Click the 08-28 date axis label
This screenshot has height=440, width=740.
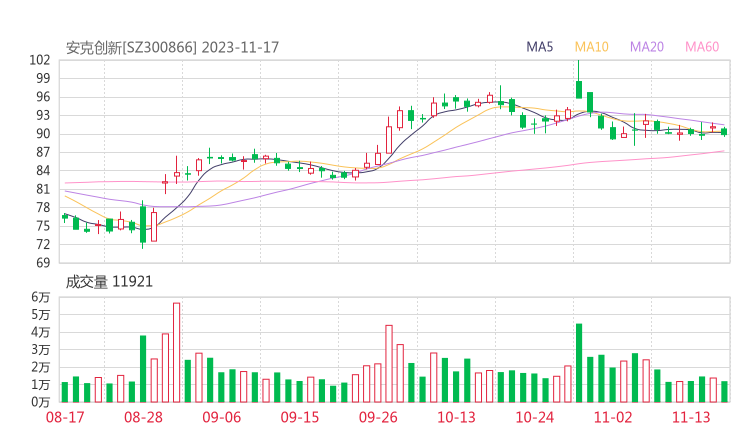click(143, 417)
